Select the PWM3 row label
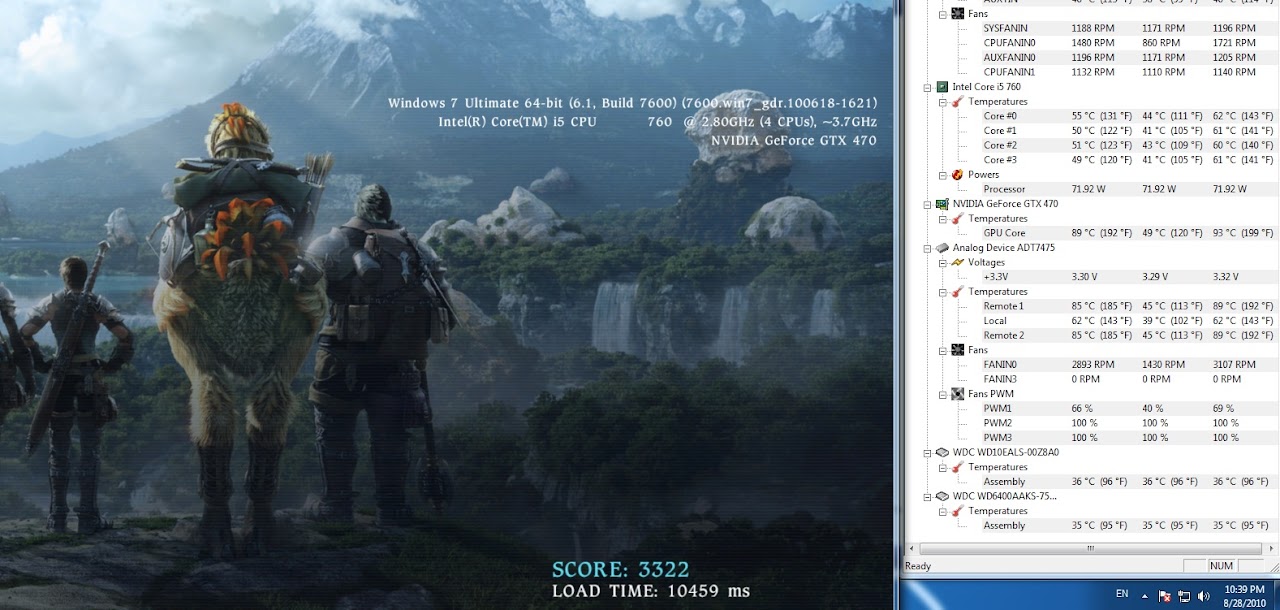The width and height of the screenshot is (1280, 610). [x=998, y=438]
